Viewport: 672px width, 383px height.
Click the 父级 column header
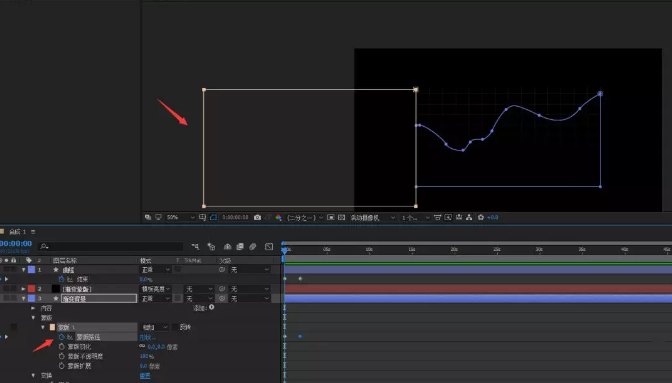(x=225, y=260)
